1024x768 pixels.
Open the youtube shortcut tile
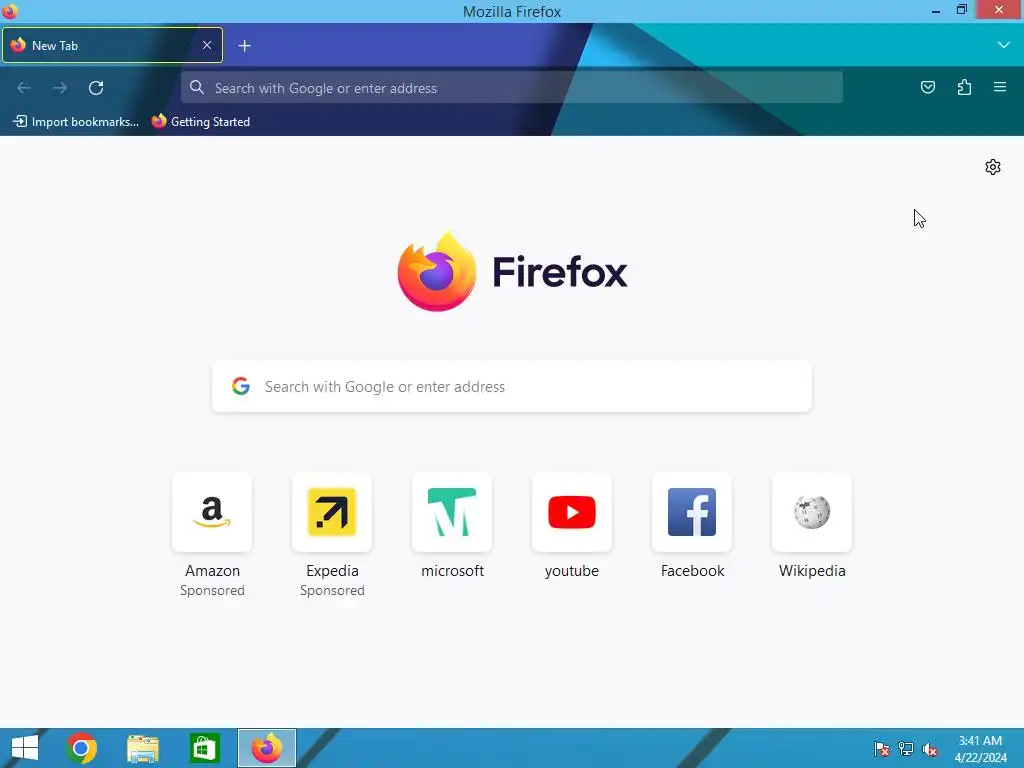572,512
